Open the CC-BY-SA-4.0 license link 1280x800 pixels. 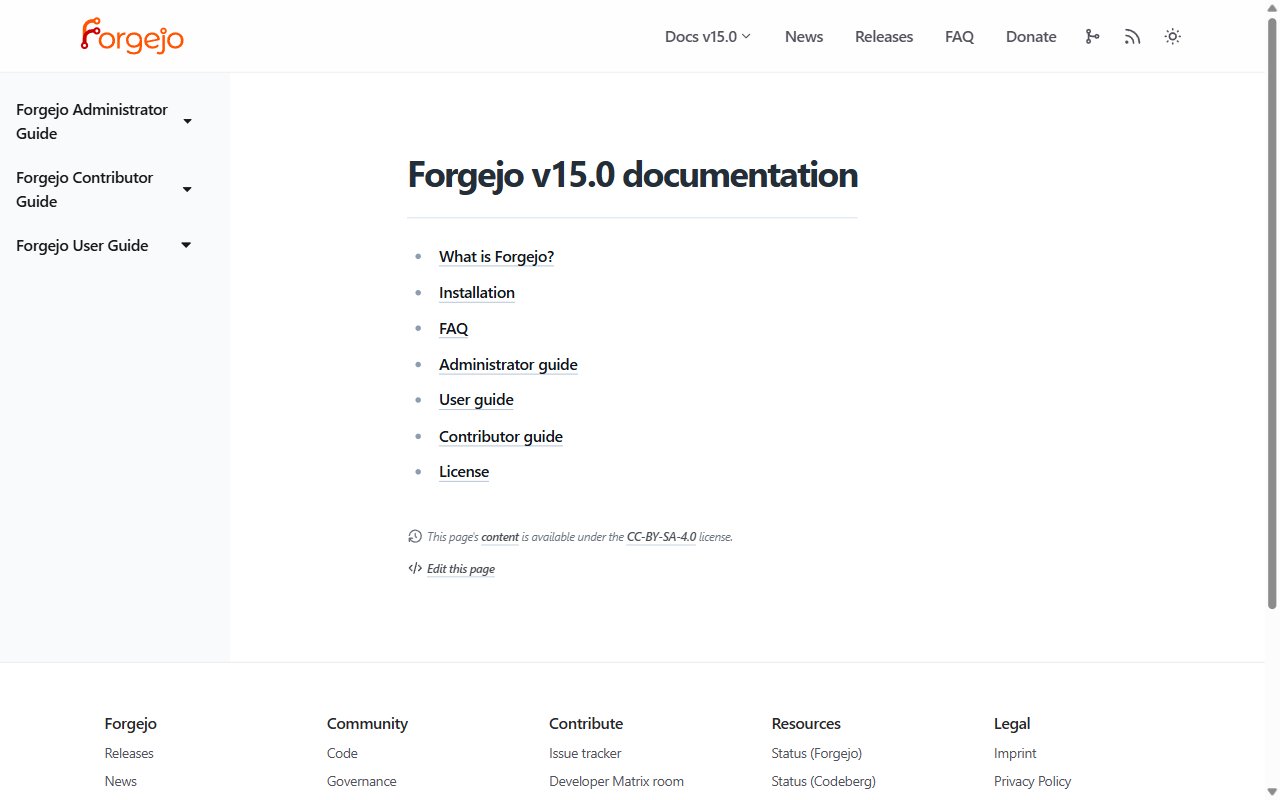pyautogui.click(x=661, y=537)
